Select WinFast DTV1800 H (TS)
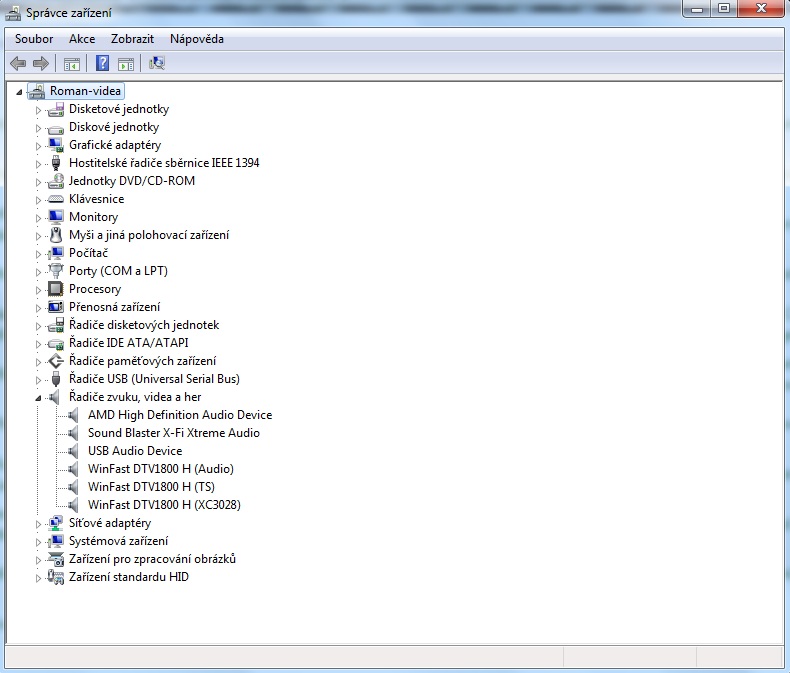This screenshot has width=790, height=673. click(x=151, y=487)
